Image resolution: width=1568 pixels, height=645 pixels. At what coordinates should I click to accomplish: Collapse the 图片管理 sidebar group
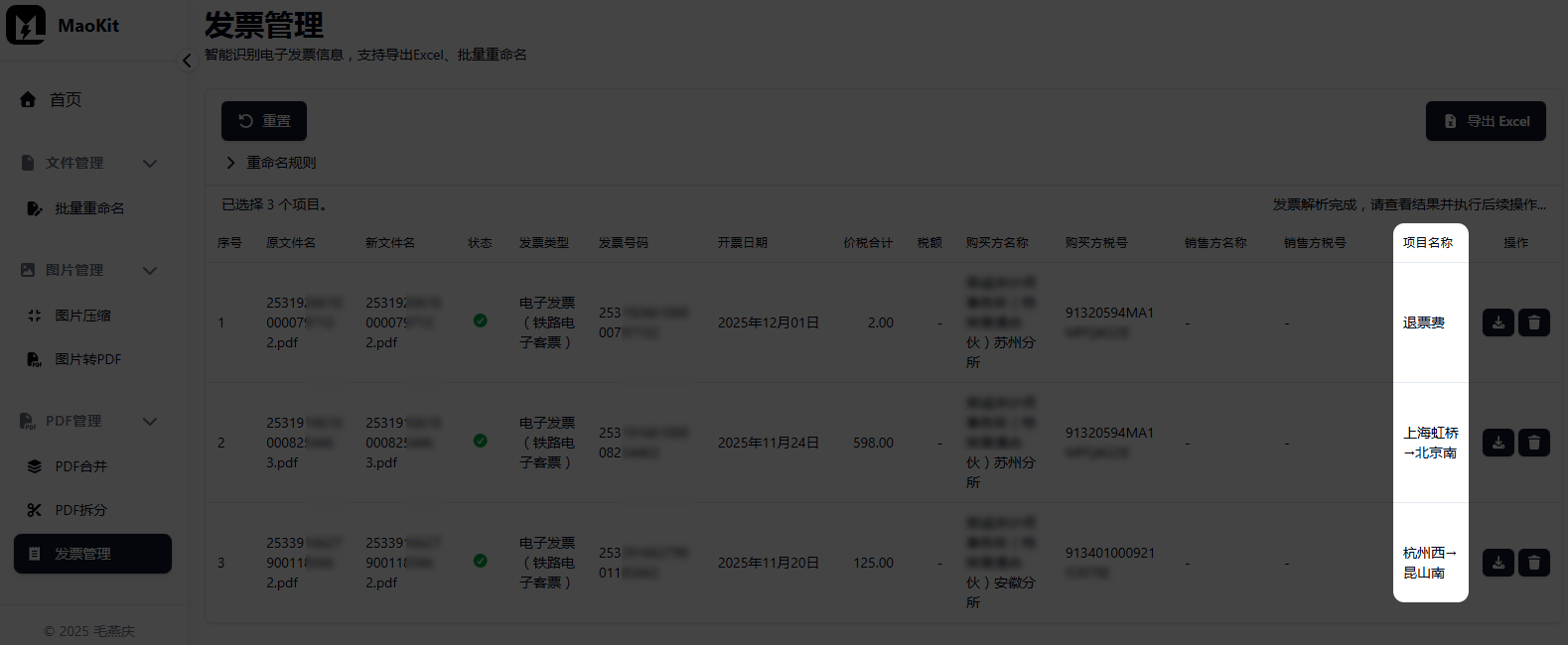pyautogui.click(x=150, y=270)
